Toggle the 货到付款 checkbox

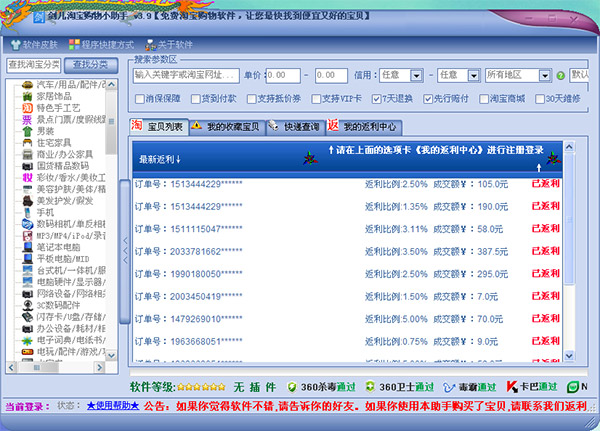click(x=196, y=99)
